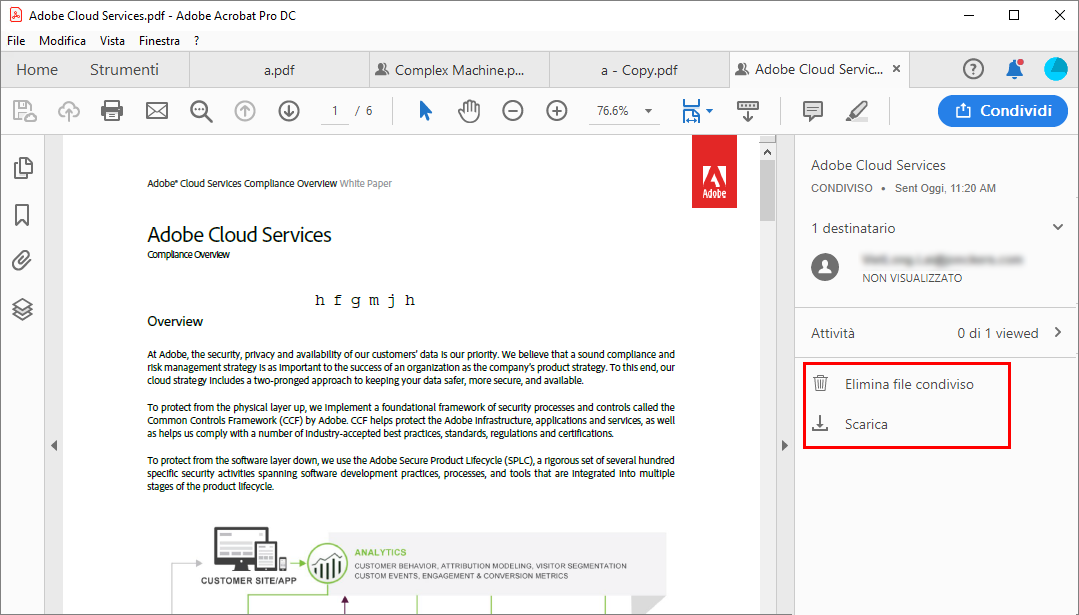This screenshot has height=615, width=1079.
Task: Click the scrollbar up arrow
Action: pyautogui.click(x=767, y=152)
